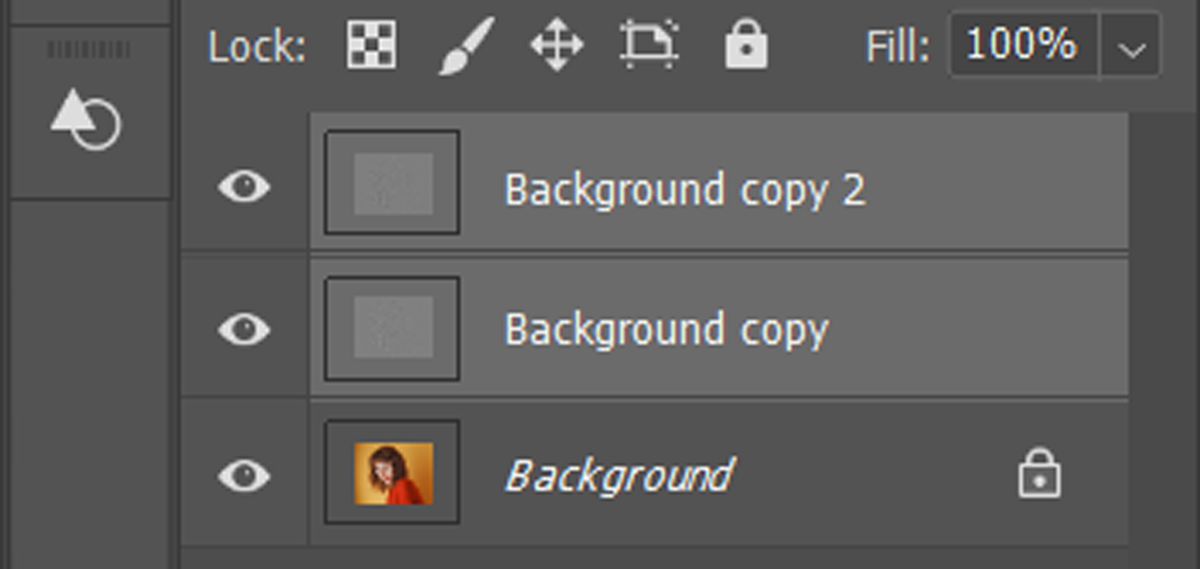Click the Background copy 2 layer thumbnail

392,183
